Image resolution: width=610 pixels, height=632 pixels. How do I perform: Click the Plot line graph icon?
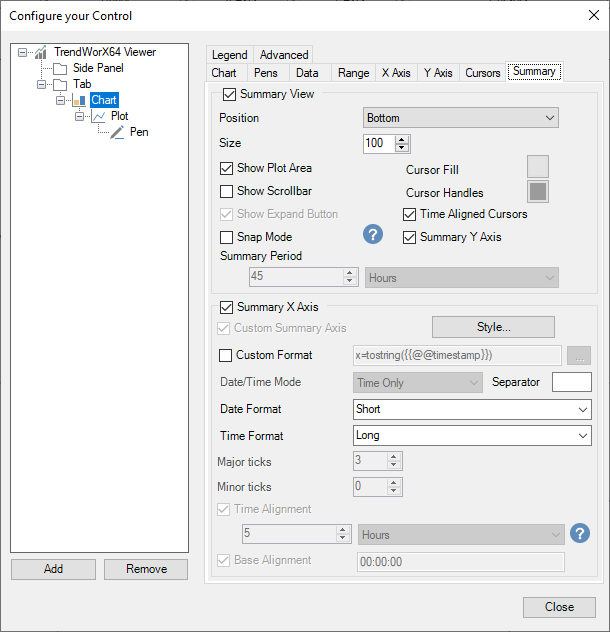[99, 116]
